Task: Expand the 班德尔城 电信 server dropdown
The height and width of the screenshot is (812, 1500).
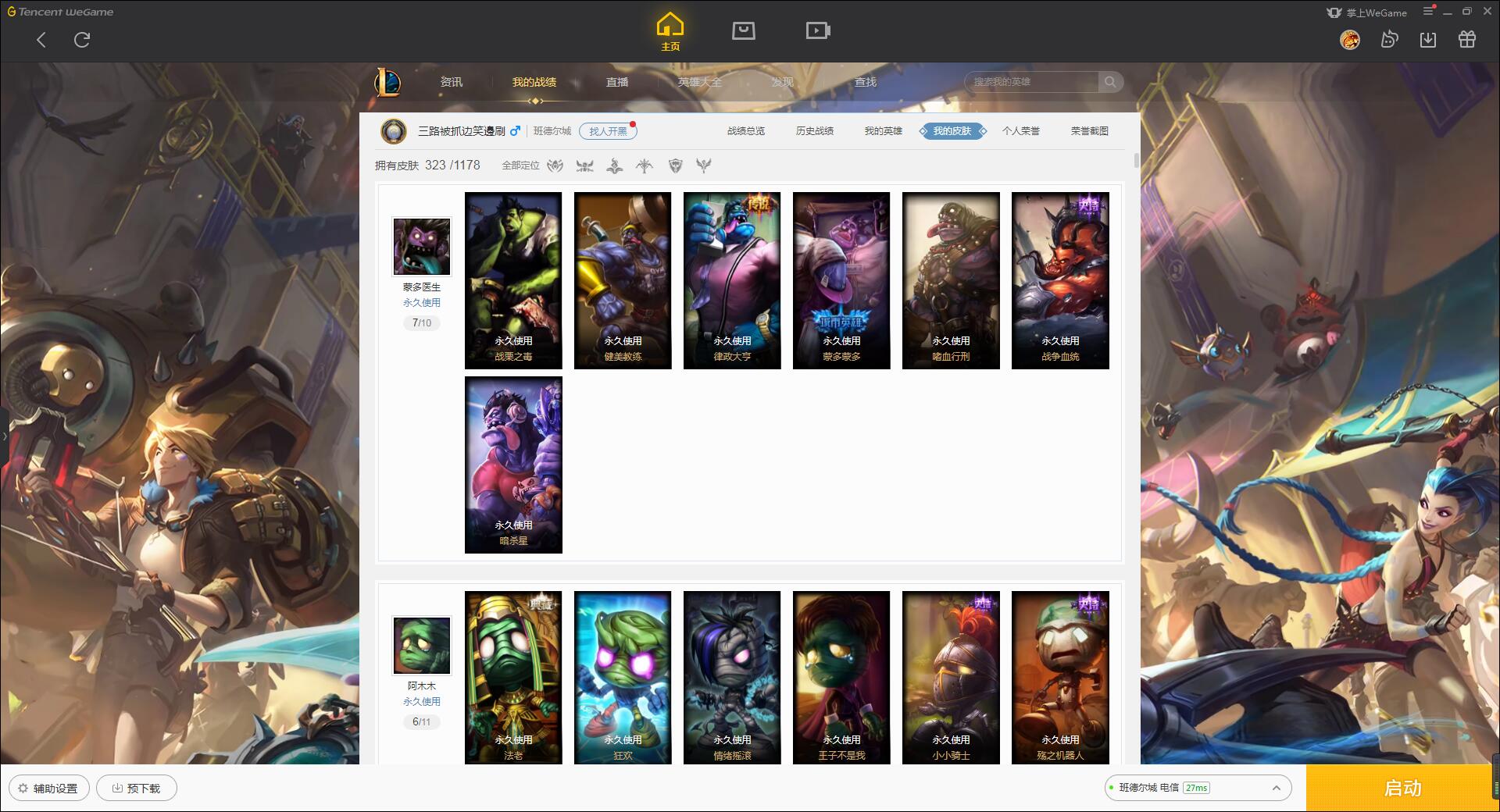Action: click(1198, 788)
